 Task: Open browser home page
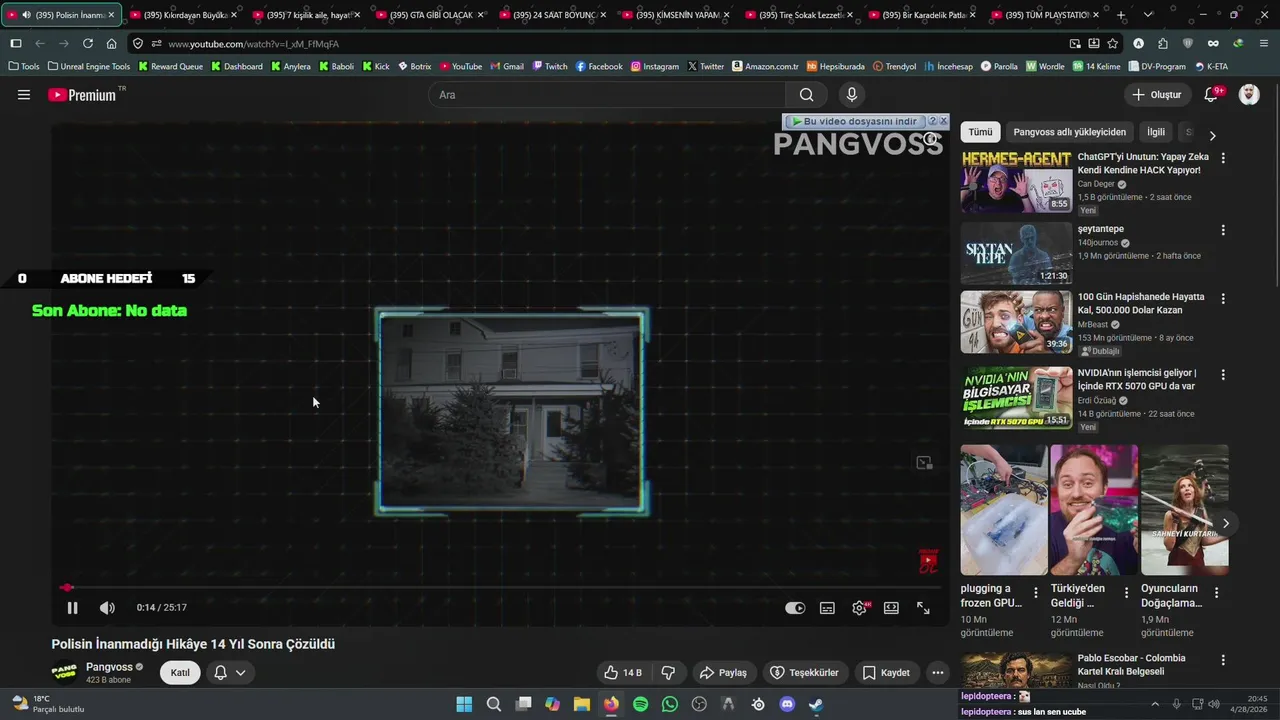click(111, 44)
